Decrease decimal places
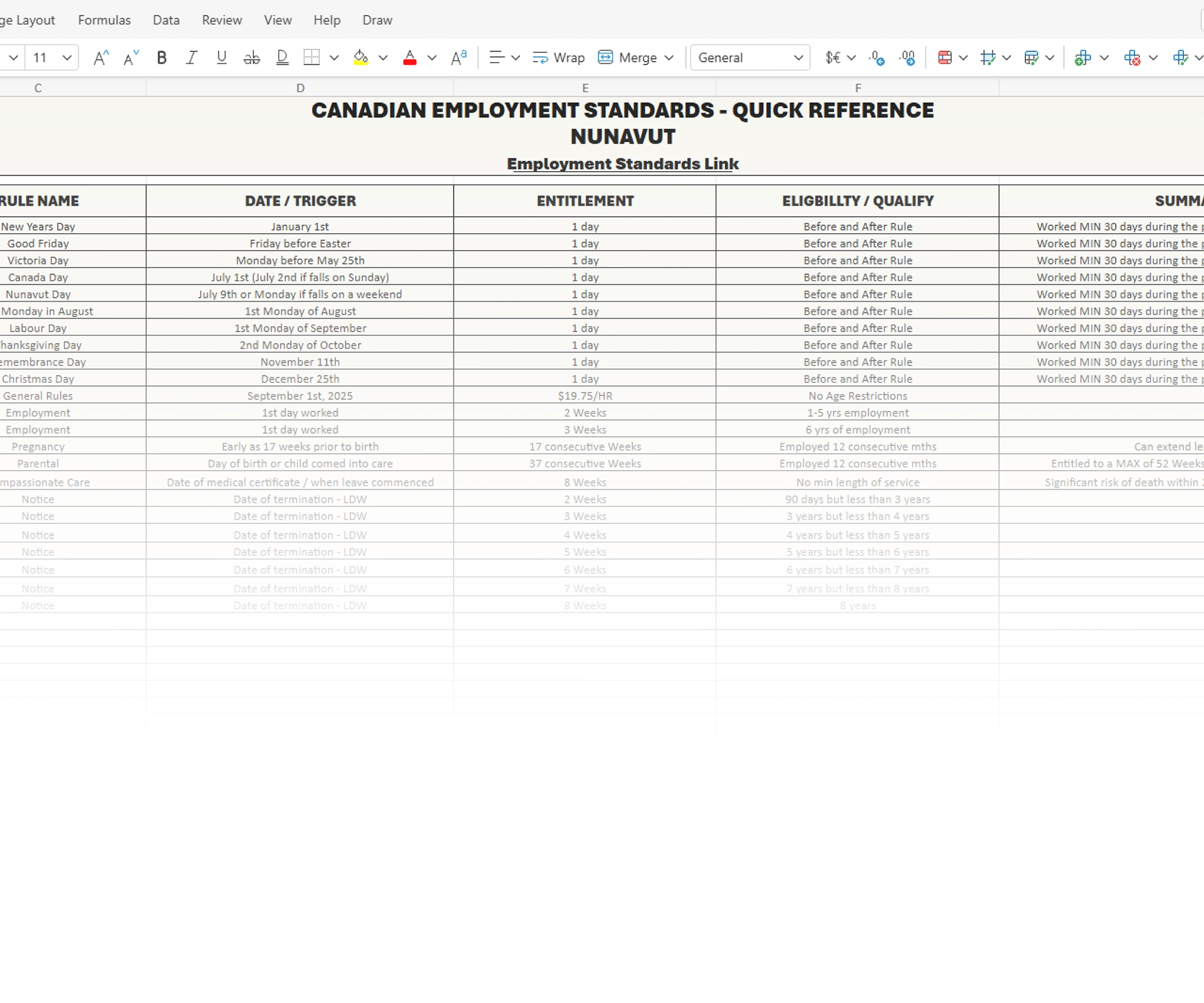Screen dimensions: 1204x1003 tap(877, 58)
